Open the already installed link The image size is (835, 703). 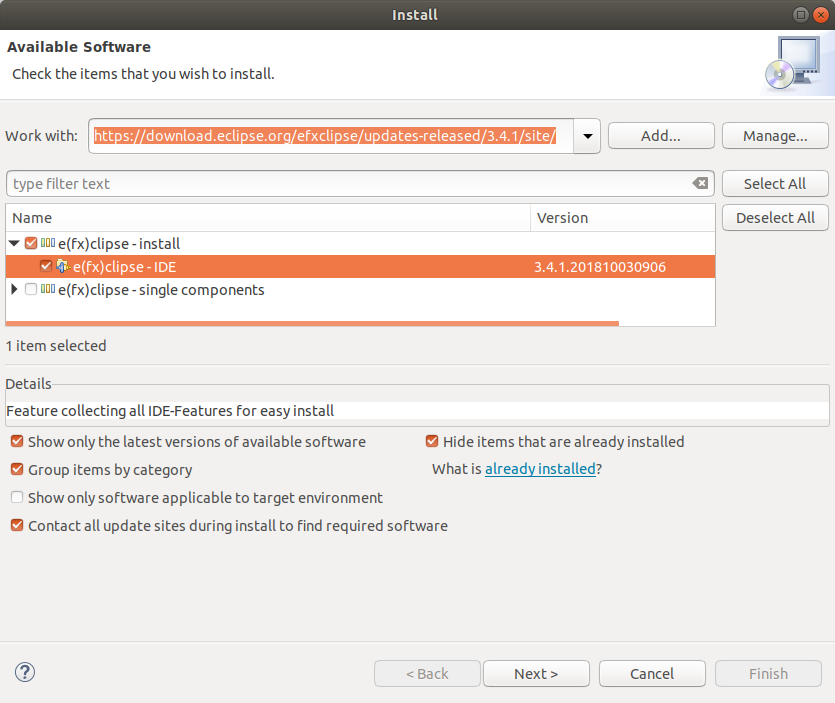pos(540,469)
